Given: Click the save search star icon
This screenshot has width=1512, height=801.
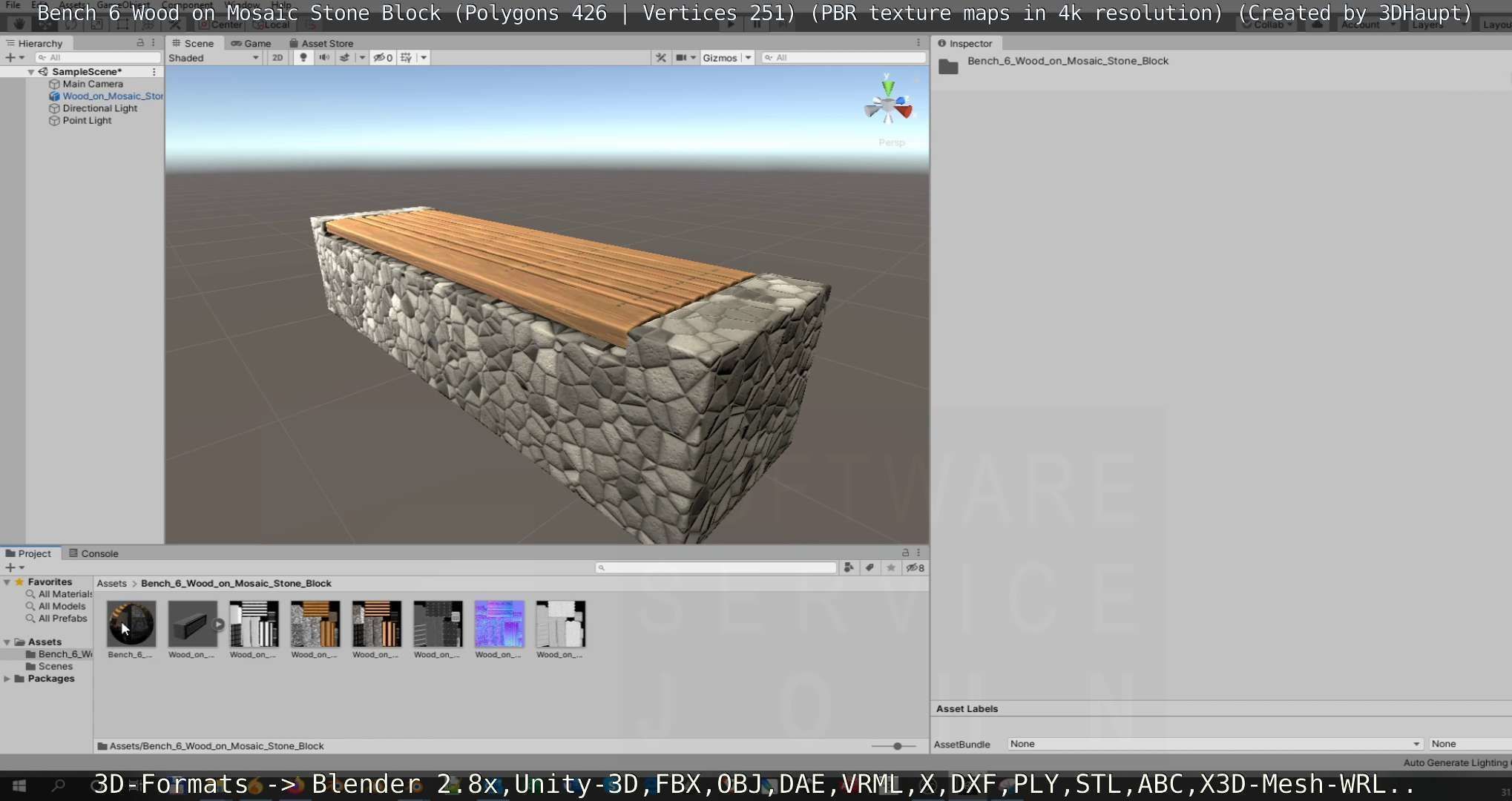Looking at the screenshot, I should 890,567.
